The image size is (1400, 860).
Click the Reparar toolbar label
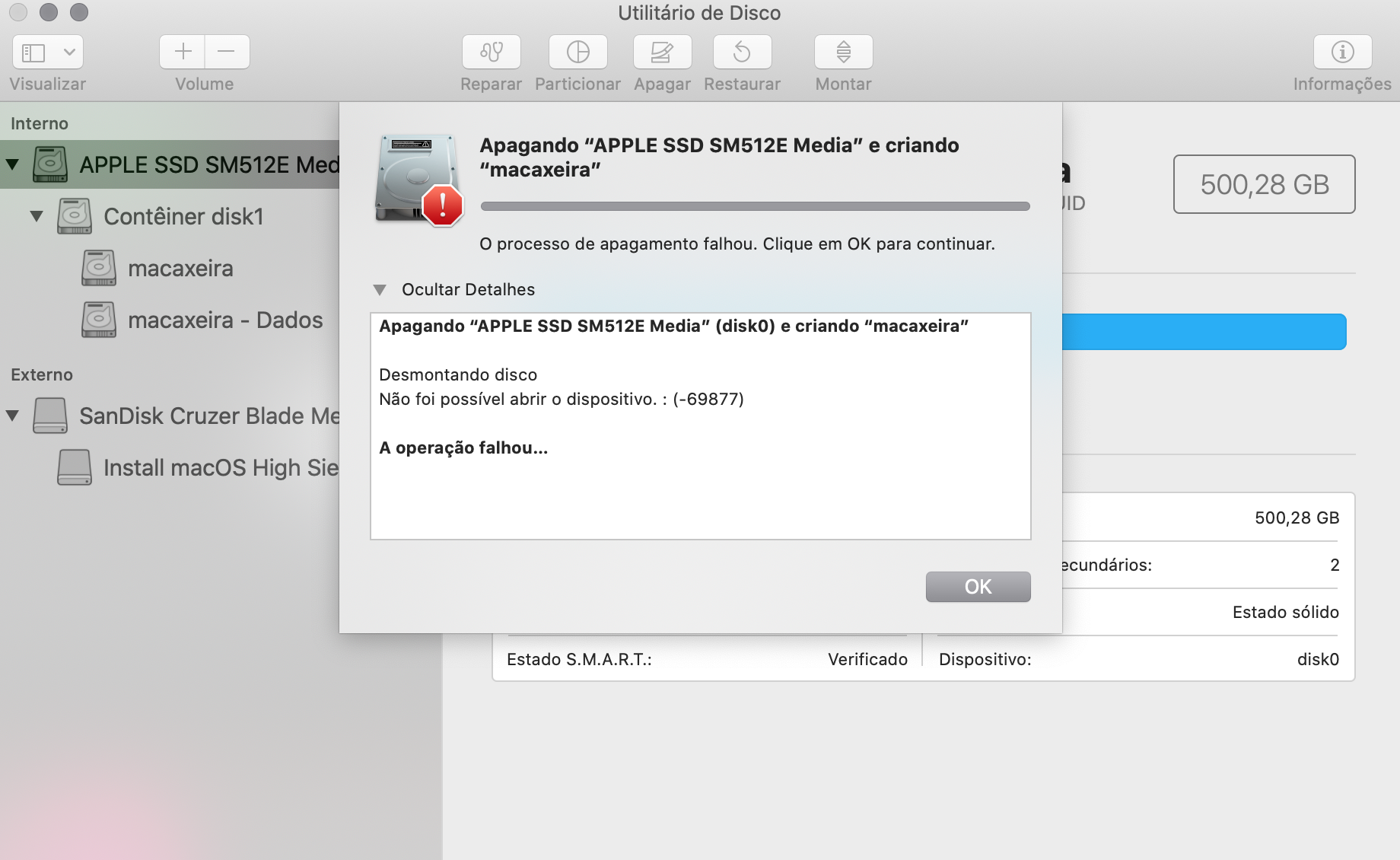pyautogui.click(x=492, y=84)
